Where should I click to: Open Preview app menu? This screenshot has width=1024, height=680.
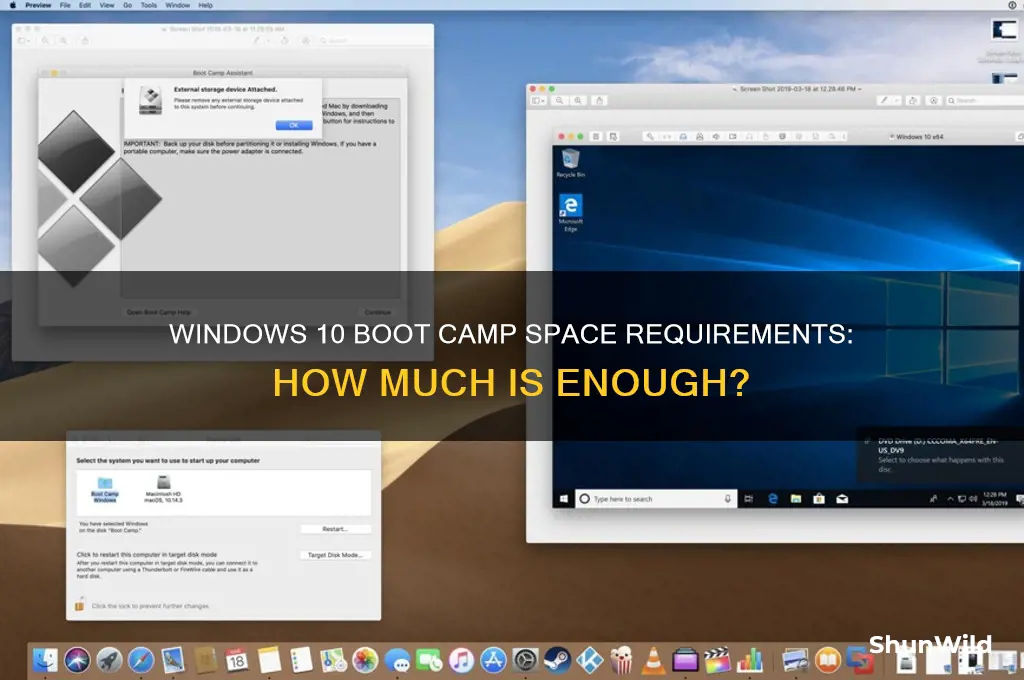pyautogui.click(x=38, y=5)
